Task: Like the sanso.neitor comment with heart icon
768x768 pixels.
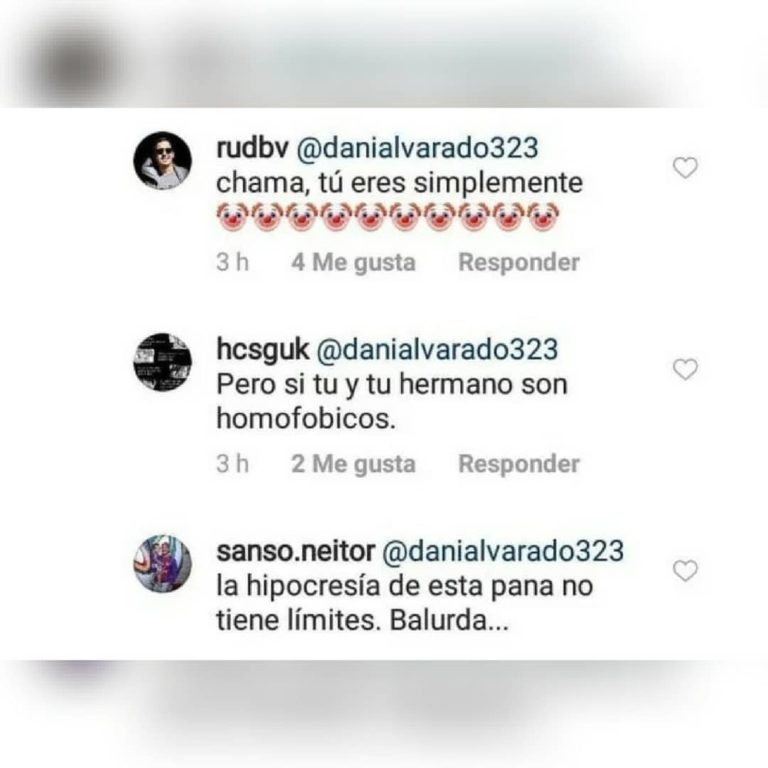Action: (685, 571)
